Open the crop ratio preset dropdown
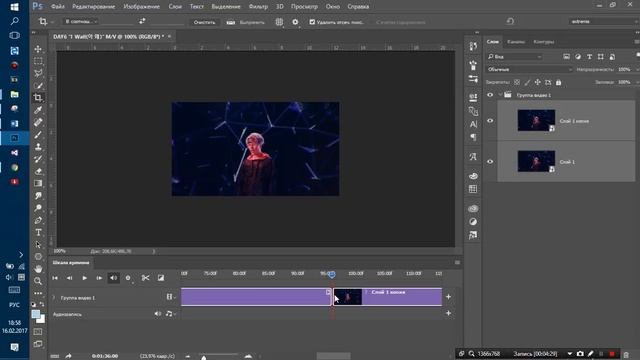The image size is (640, 360). tap(81, 21)
